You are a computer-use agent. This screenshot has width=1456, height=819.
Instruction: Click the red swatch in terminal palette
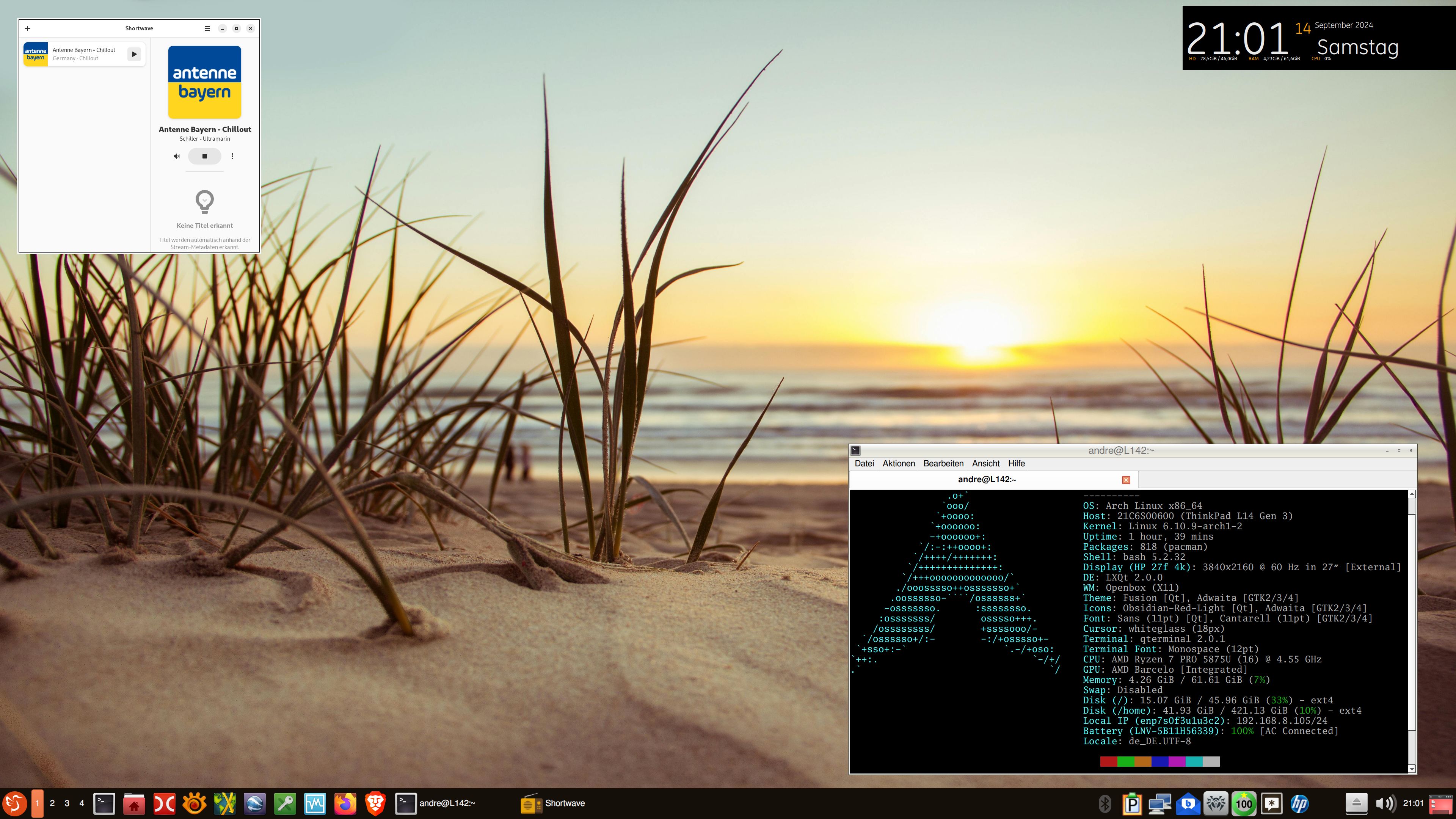point(1108,761)
